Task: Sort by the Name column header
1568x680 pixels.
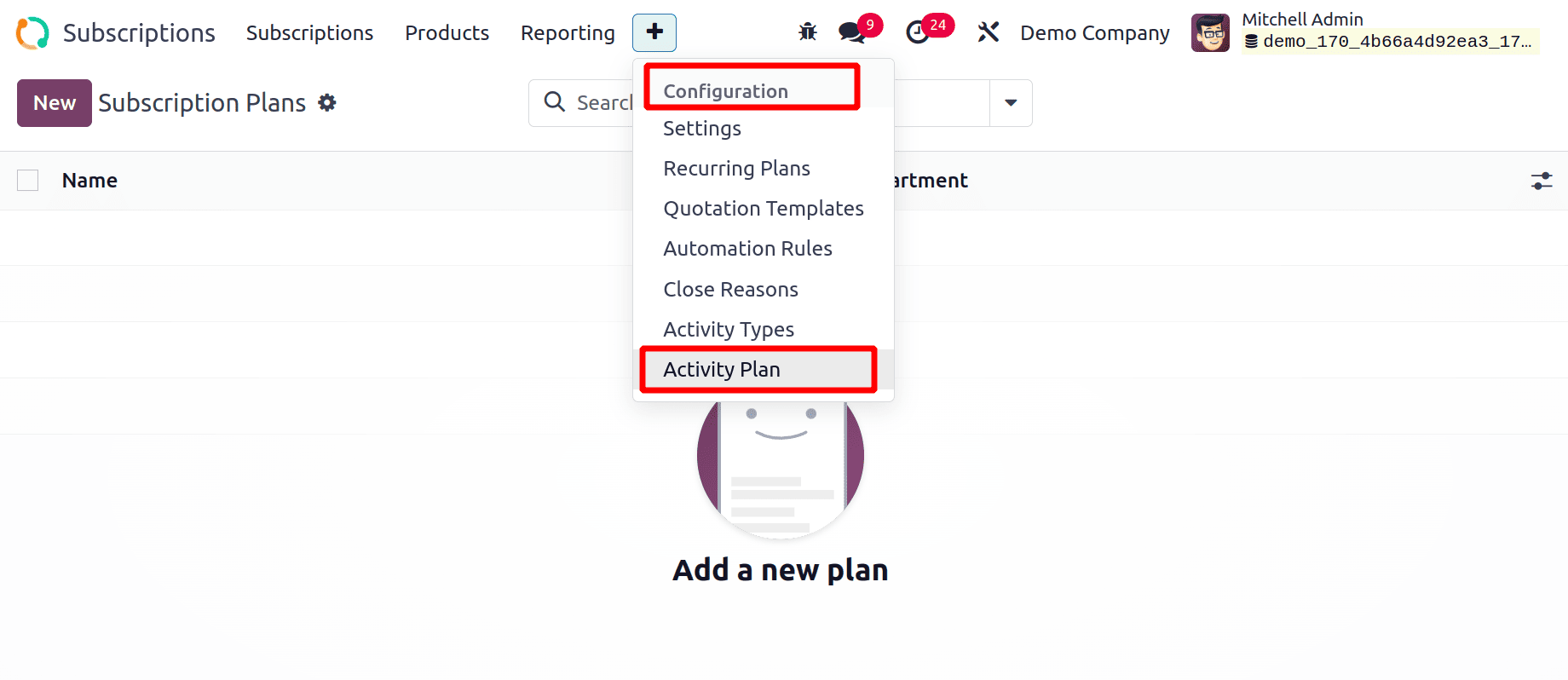Action: [x=89, y=181]
